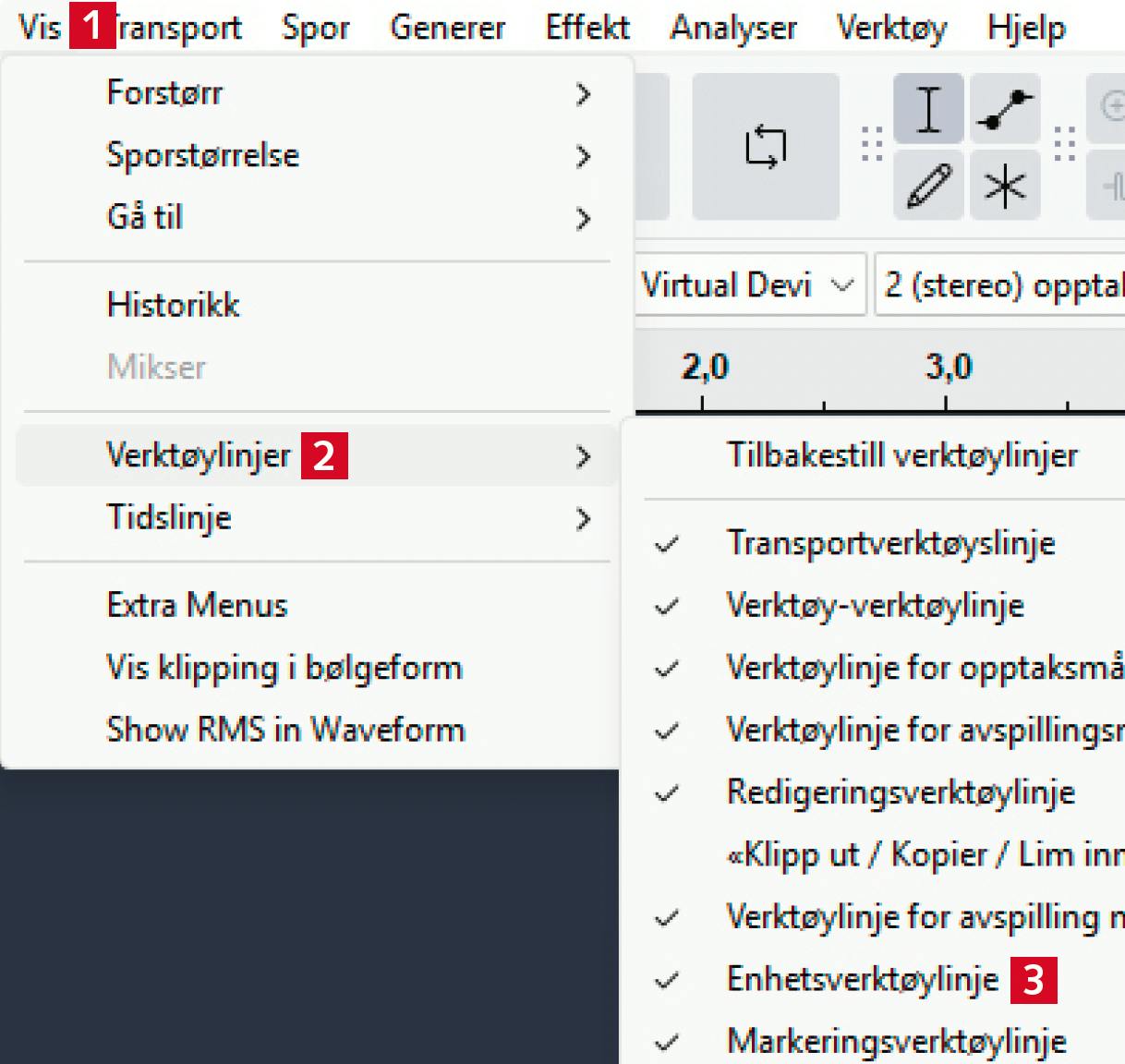The height and width of the screenshot is (1064, 1125).
Task: Toggle Verktøy-verktøylinje off
Action: point(875,606)
